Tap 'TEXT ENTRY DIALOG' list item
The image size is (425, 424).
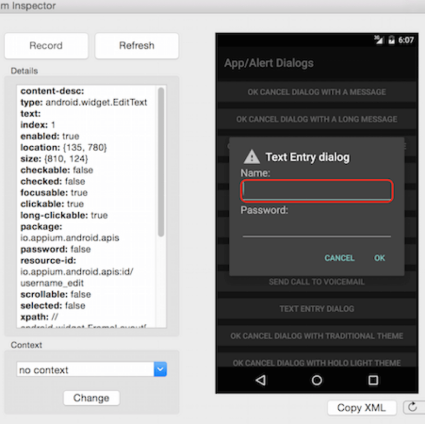click(x=317, y=309)
